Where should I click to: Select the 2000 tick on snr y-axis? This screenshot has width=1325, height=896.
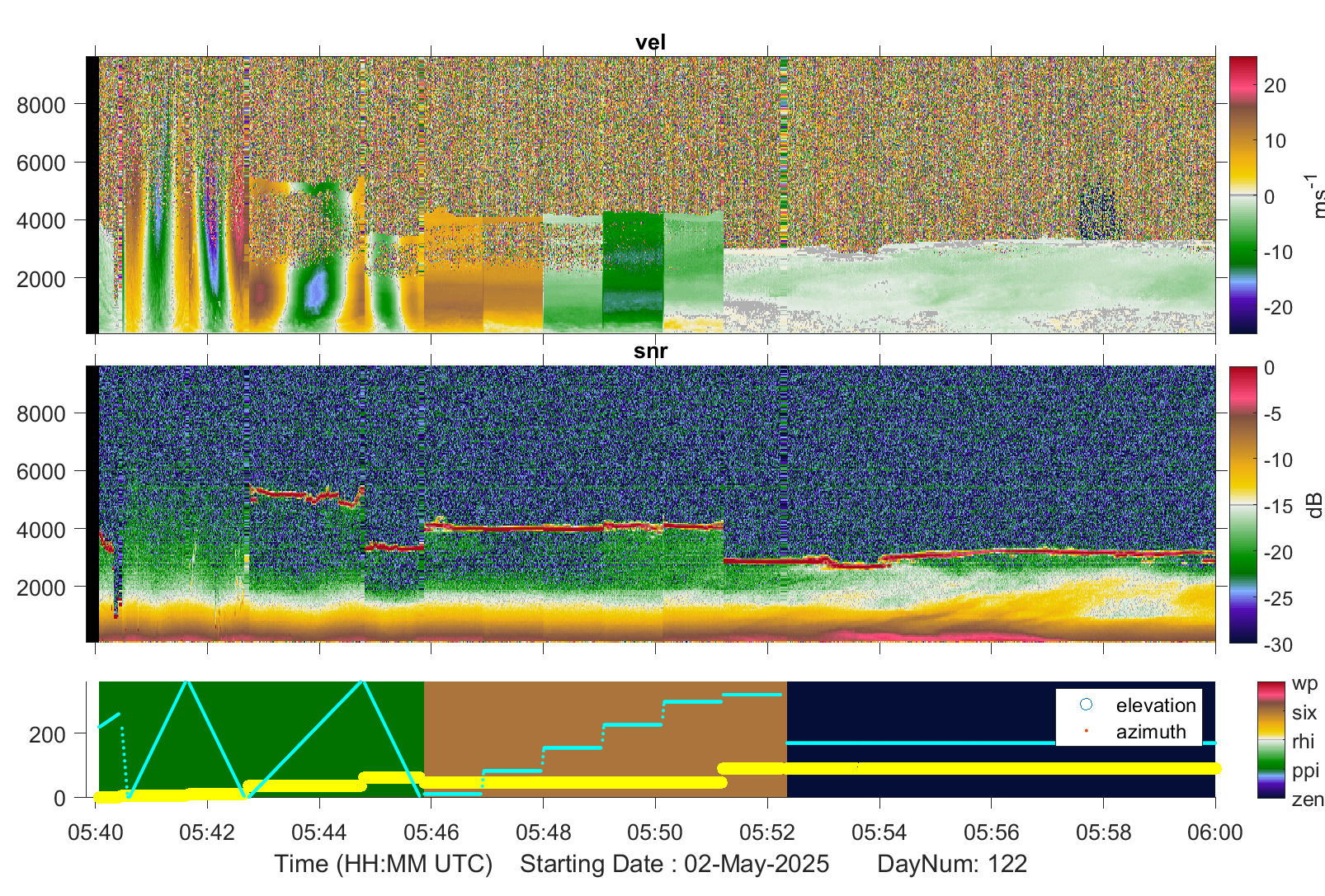pyautogui.click(x=41, y=587)
